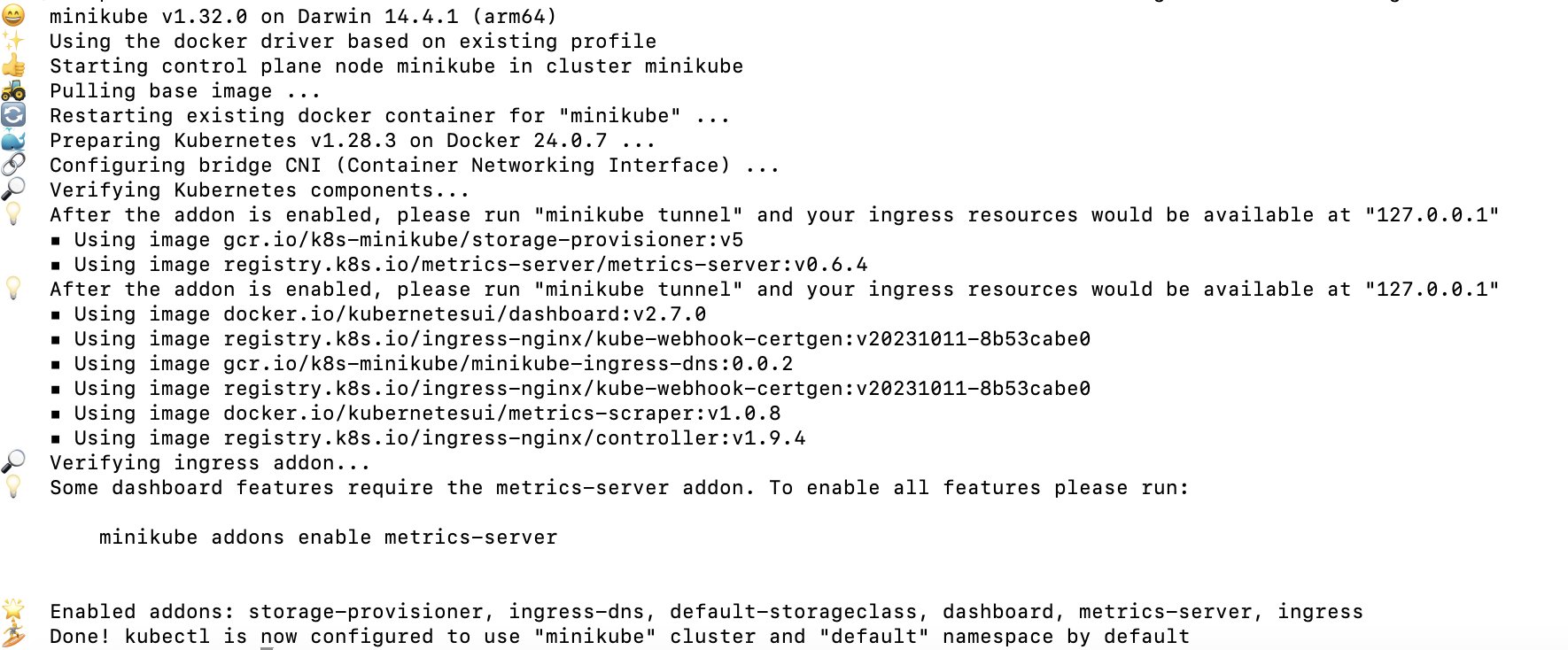Click the "minikube addons enable metrics-server" command
Viewport: 1568px width, 650px height.
click(329, 538)
